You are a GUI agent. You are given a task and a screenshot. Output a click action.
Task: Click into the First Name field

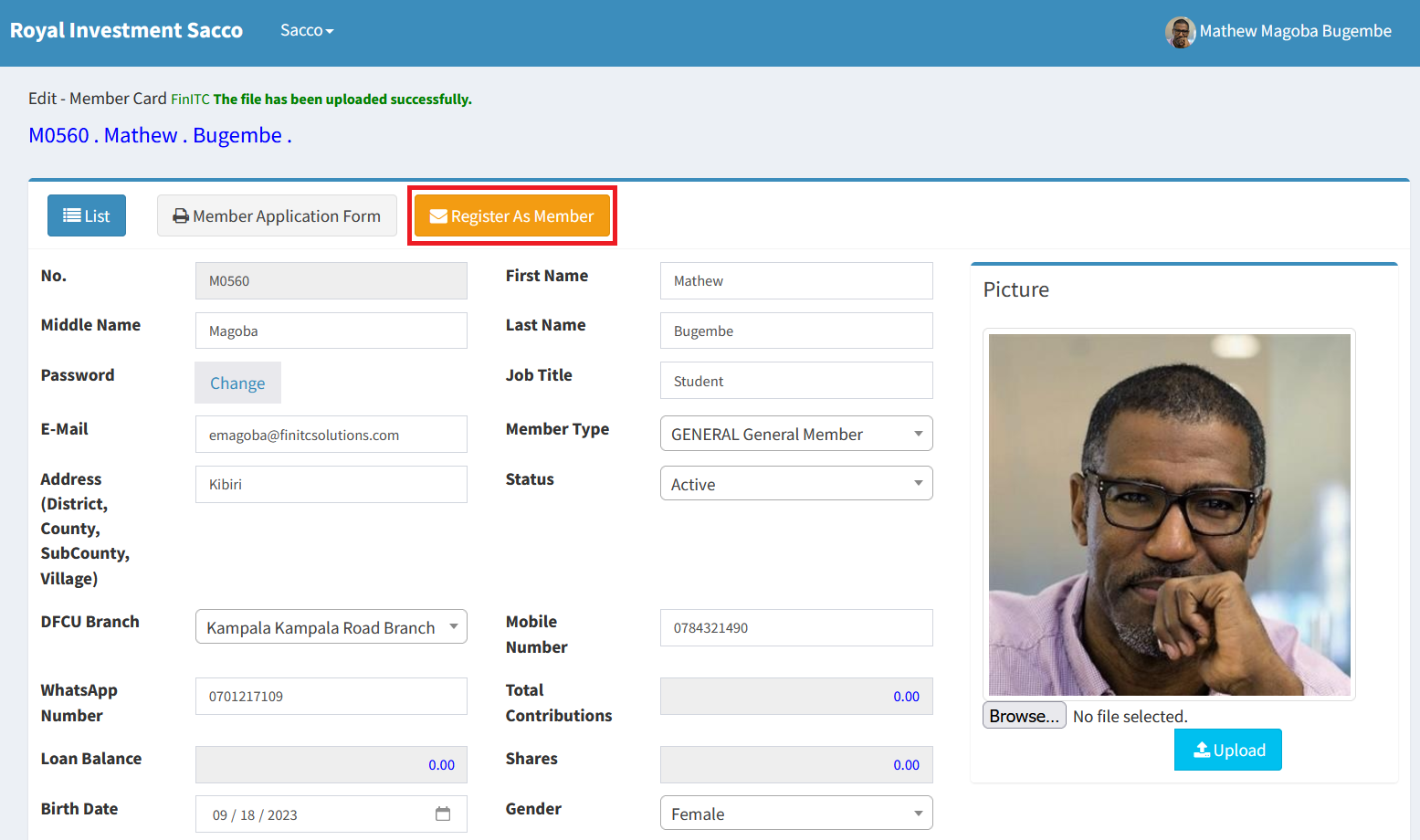pyautogui.click(x=795, y=281)
